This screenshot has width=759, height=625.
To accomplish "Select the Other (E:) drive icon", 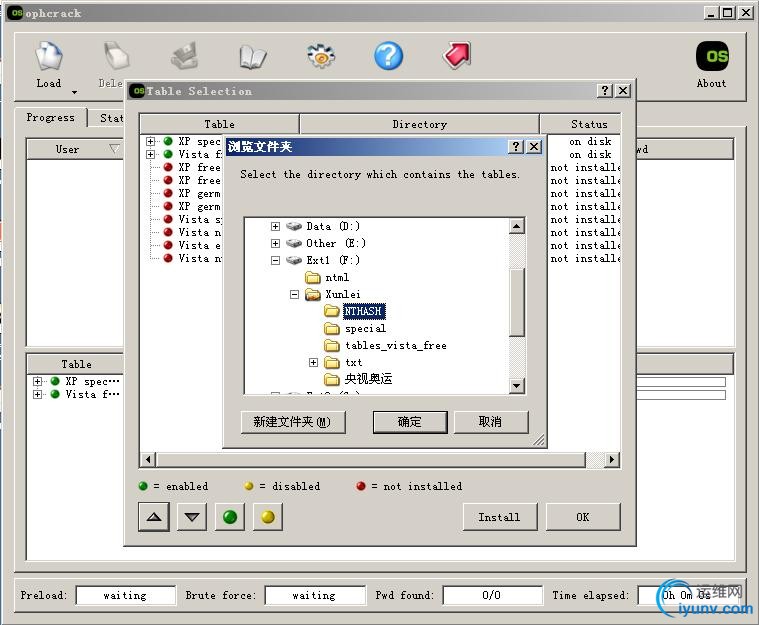I will 294,243.
